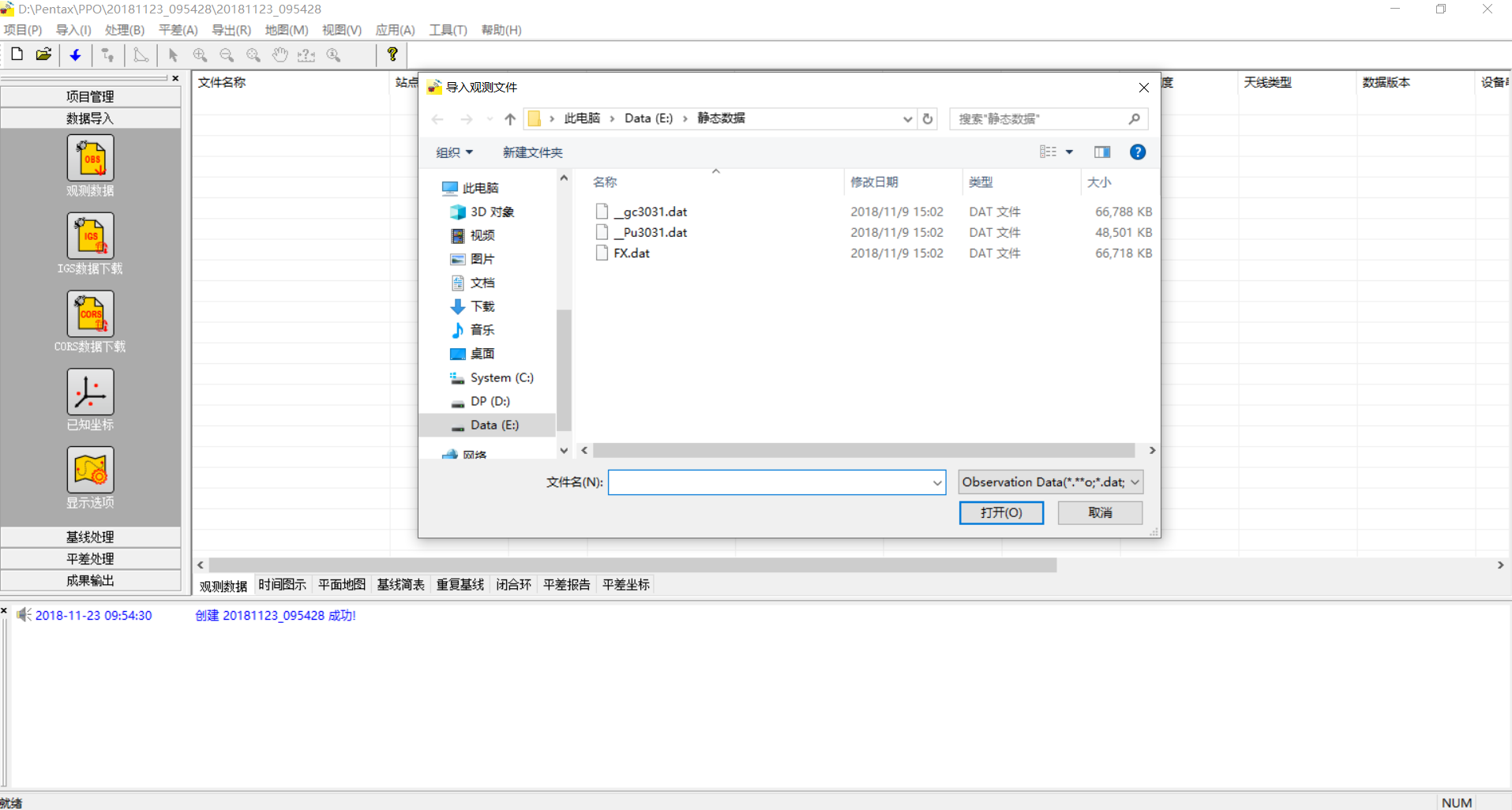This screenshot has height=810, width=1512.
Task: Click the 显示选项 display options icon
Action: coord(90,471)
